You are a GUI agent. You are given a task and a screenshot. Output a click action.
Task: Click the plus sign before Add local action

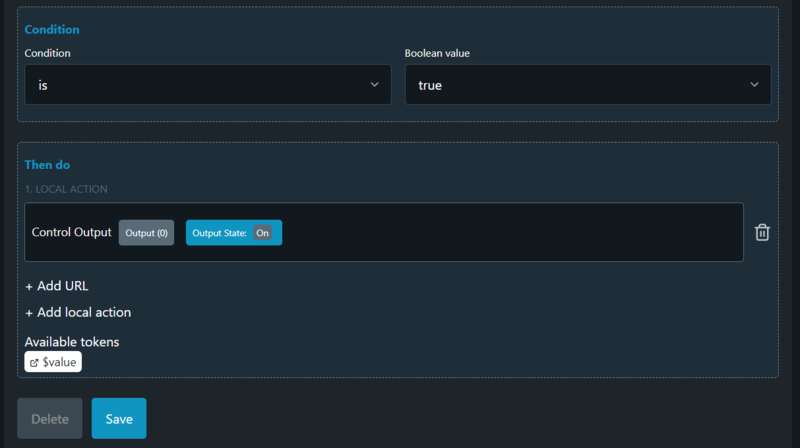(x=29, y=312)
